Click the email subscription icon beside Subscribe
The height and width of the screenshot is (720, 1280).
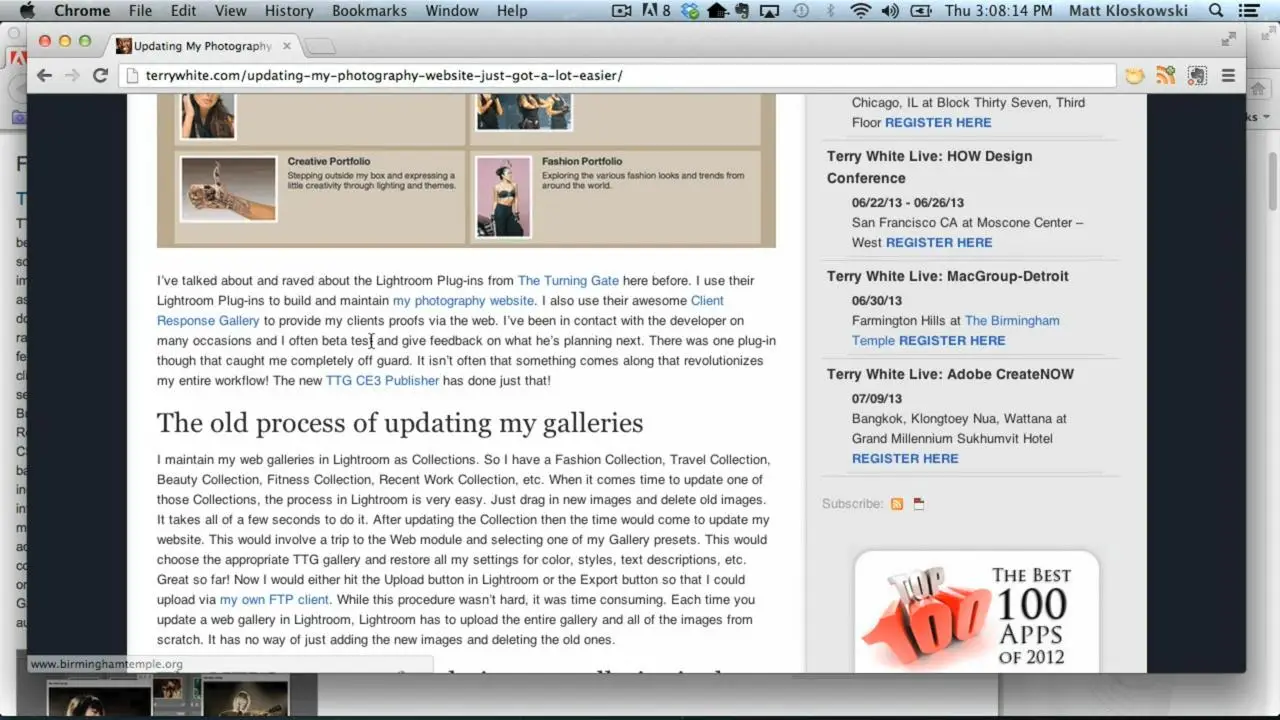pos(918,504)
